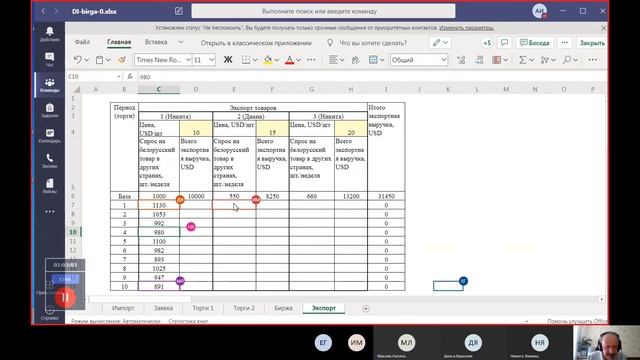Click the find magnifier icon
Screen dimensions: 640x360
coord(567,60)
